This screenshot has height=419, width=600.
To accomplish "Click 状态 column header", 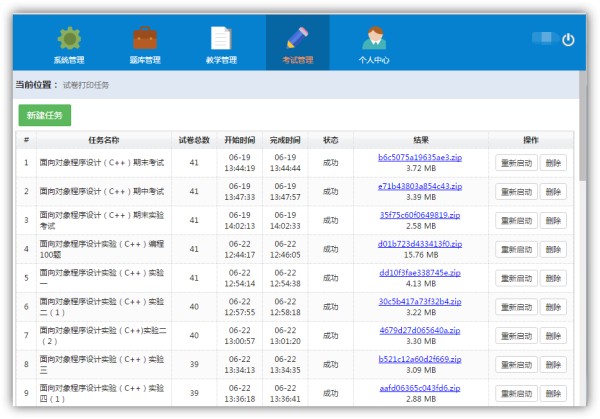I will pos(330,140).
